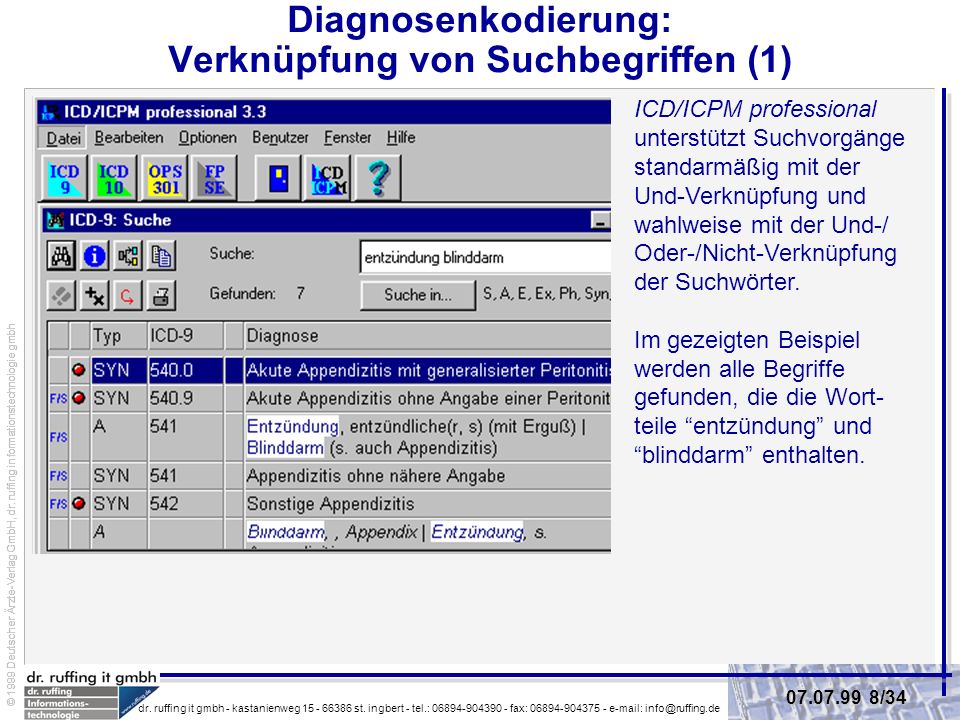The width and height of the screenshot is (960, 720).
Task: Select the "Appendizitis ohne nähere Angabe" row
Action: click(x=329, y=476)
